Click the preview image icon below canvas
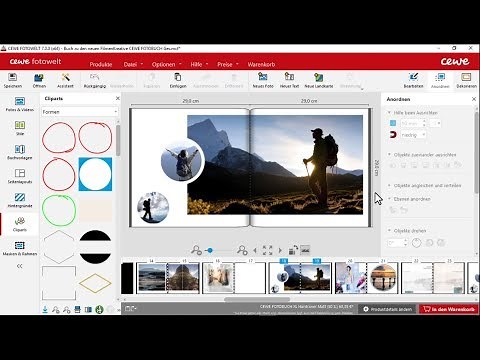Screen dimensions: 480x360 tap(305, 250)
